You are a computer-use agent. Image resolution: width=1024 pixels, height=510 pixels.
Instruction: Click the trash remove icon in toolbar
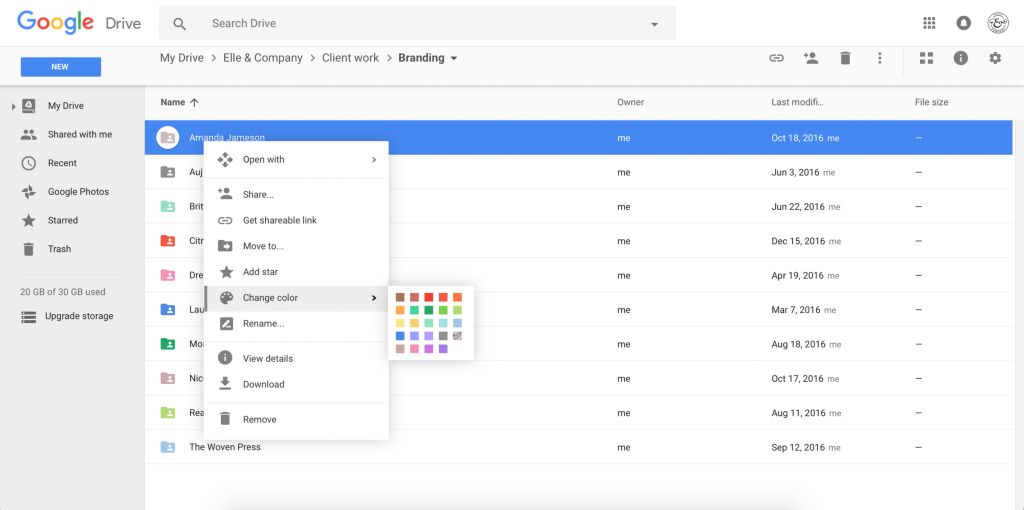pos(845,58)
